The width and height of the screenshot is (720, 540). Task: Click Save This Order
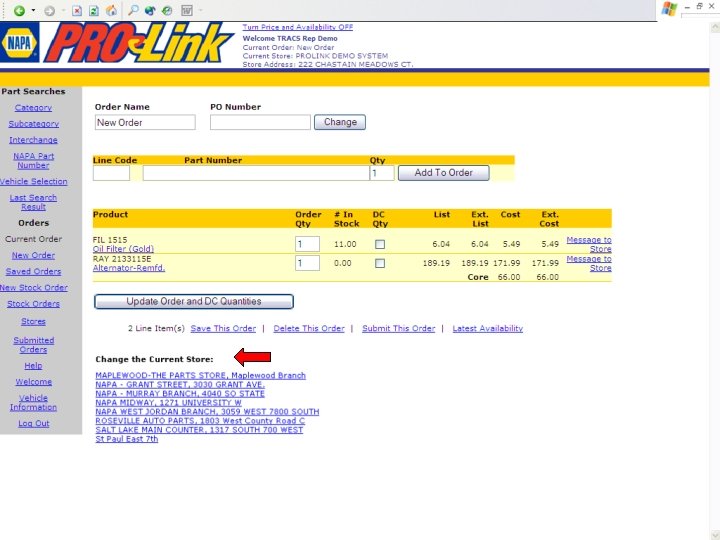[223, 328]
